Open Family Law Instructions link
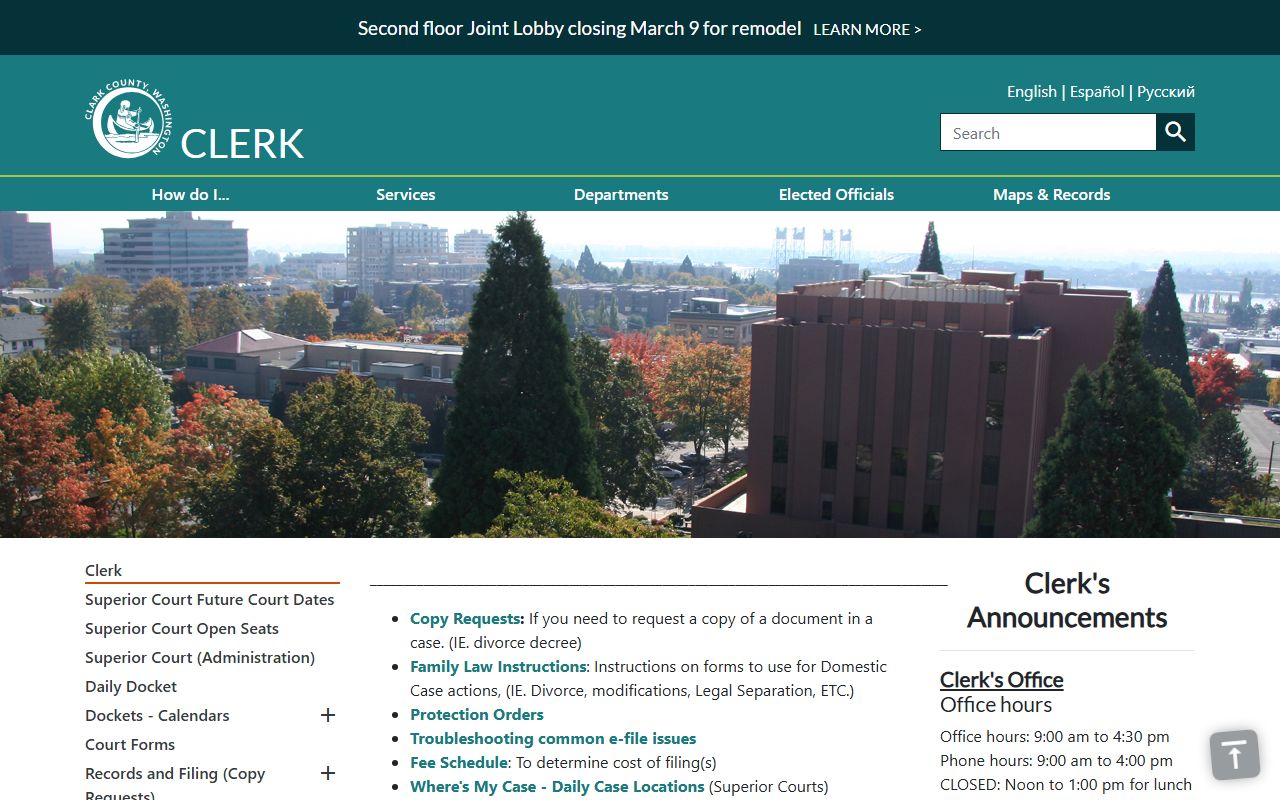Screen dimensions: 1280x800 click(x=498, y=666)
